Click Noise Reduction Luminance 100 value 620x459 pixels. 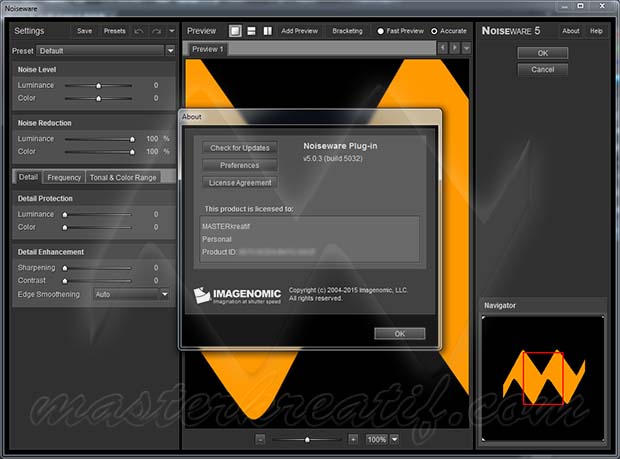click(x=152, y=139)
